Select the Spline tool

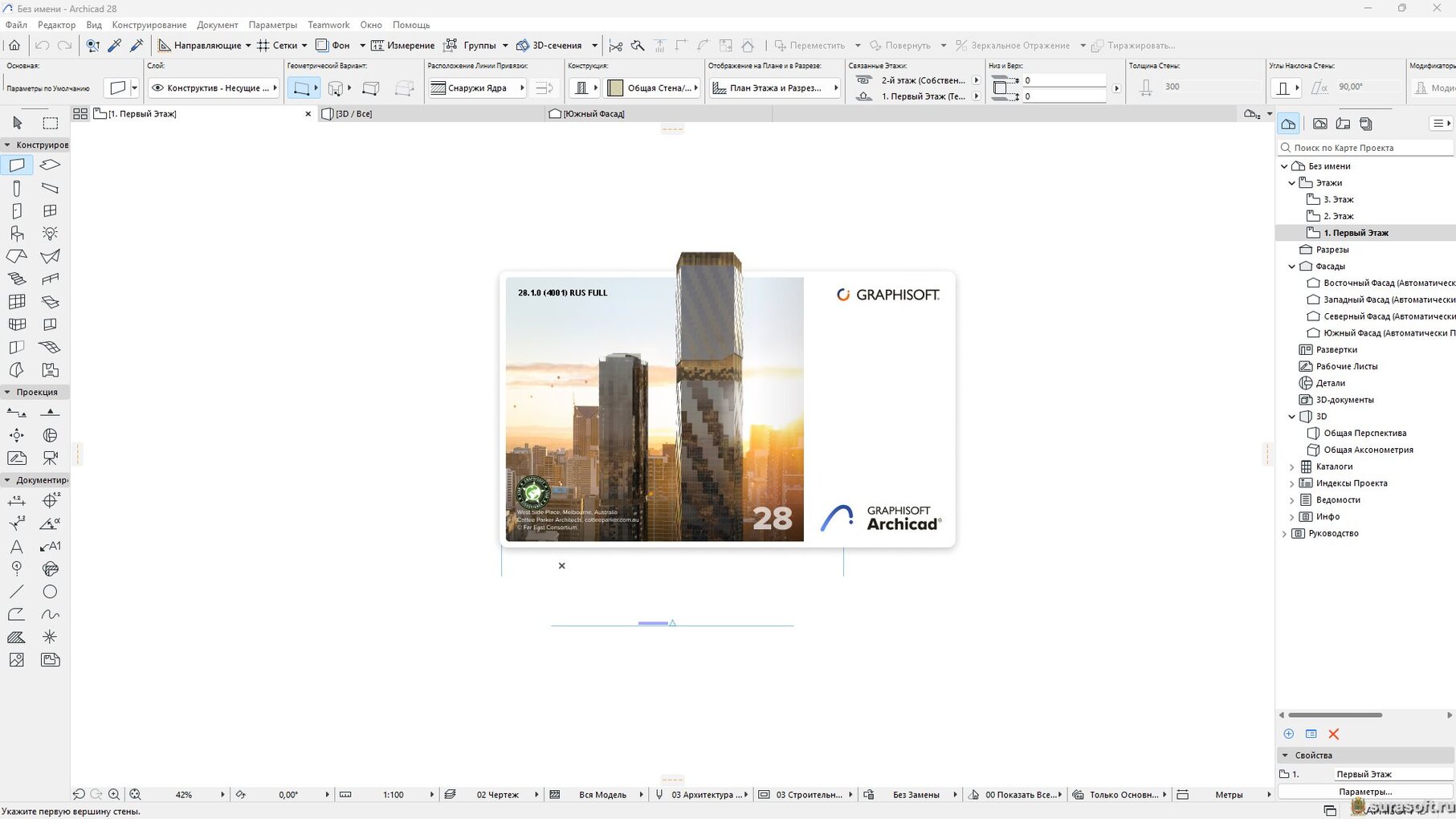[x=50, y=615]
